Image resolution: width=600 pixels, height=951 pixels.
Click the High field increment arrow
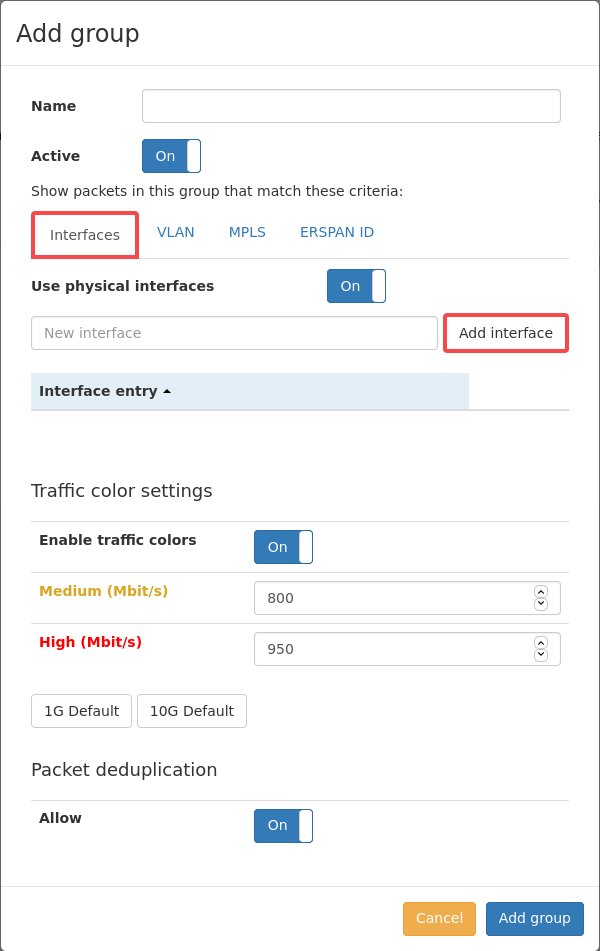click(x=541, y=642)
